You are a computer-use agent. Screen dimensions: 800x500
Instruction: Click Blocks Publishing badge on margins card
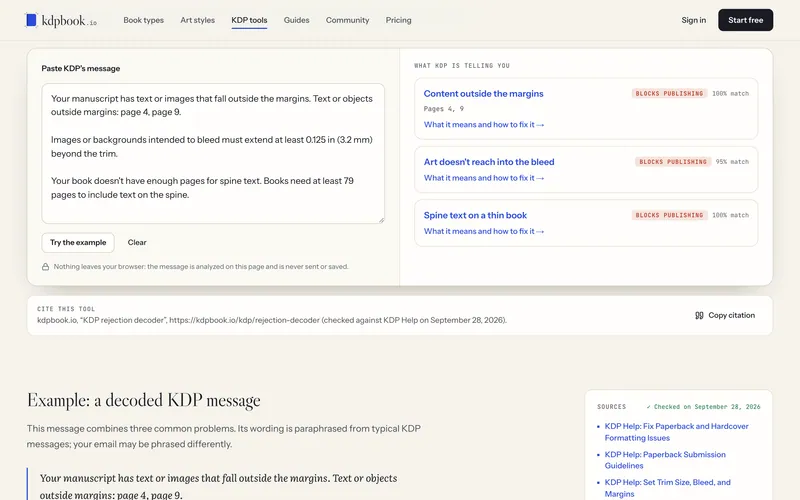[x=669, y=93]
